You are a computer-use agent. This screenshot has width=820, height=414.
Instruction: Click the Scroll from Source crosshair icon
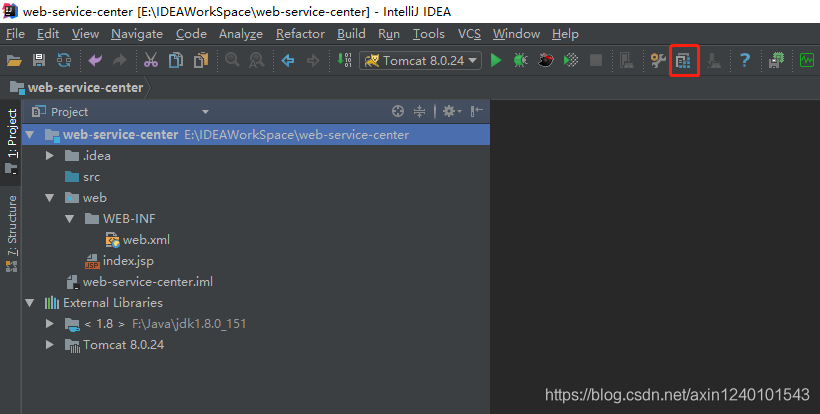coord(398,111)
